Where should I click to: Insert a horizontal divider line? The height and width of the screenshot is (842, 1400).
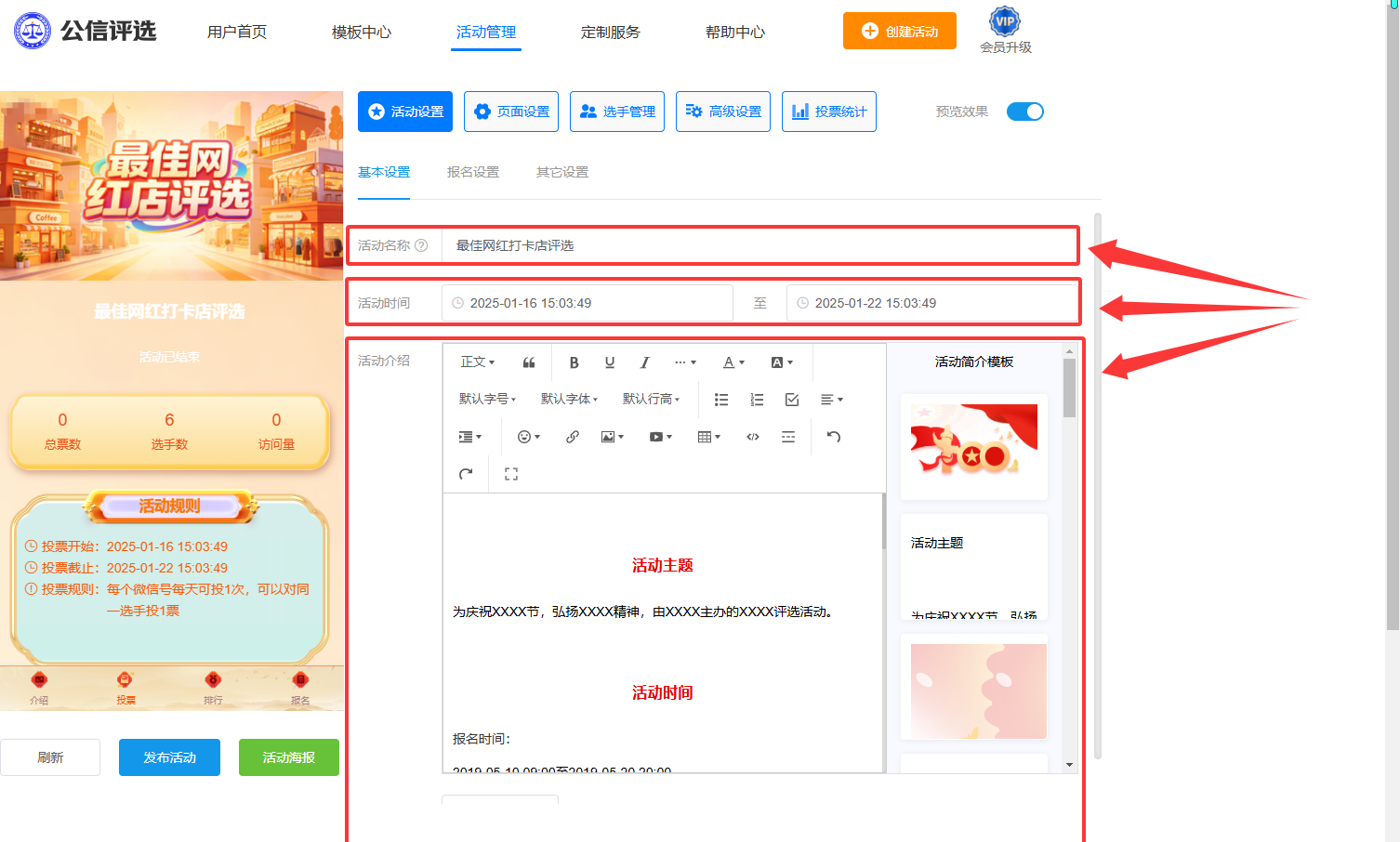pos(788,437)
